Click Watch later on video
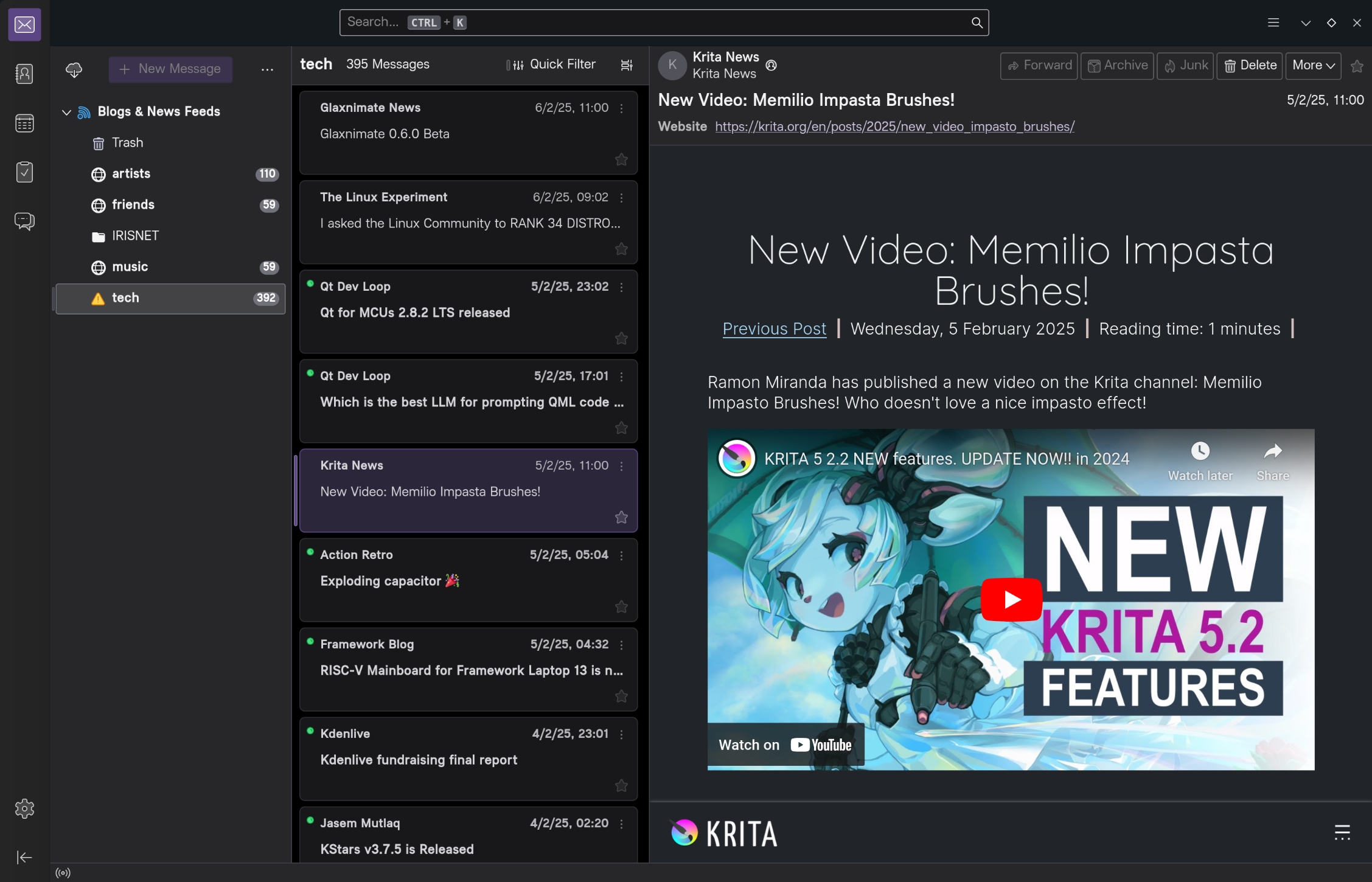 [x=1200, y=462]
